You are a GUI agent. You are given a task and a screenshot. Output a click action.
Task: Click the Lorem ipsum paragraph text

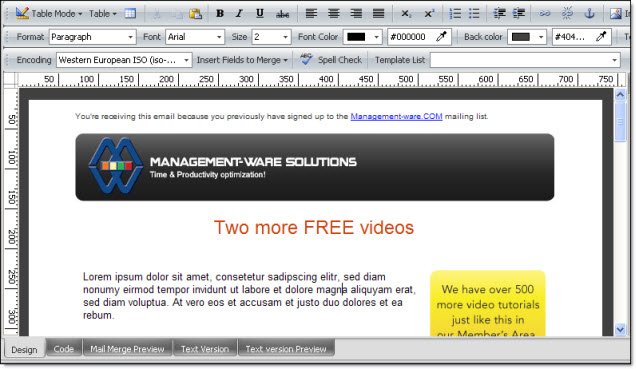point(249,296)
